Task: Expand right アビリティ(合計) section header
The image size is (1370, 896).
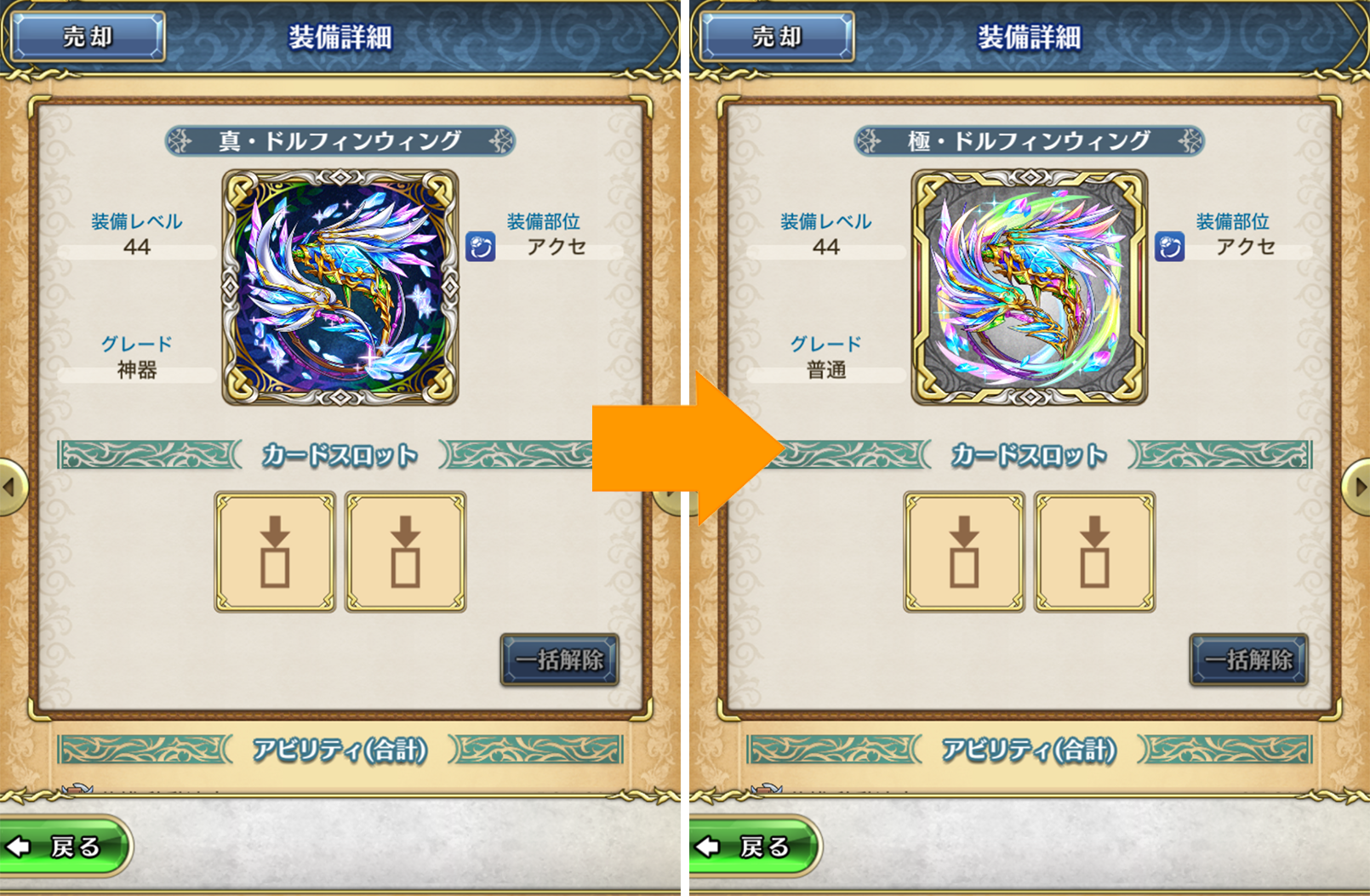Action: [x=1030, y=750]
